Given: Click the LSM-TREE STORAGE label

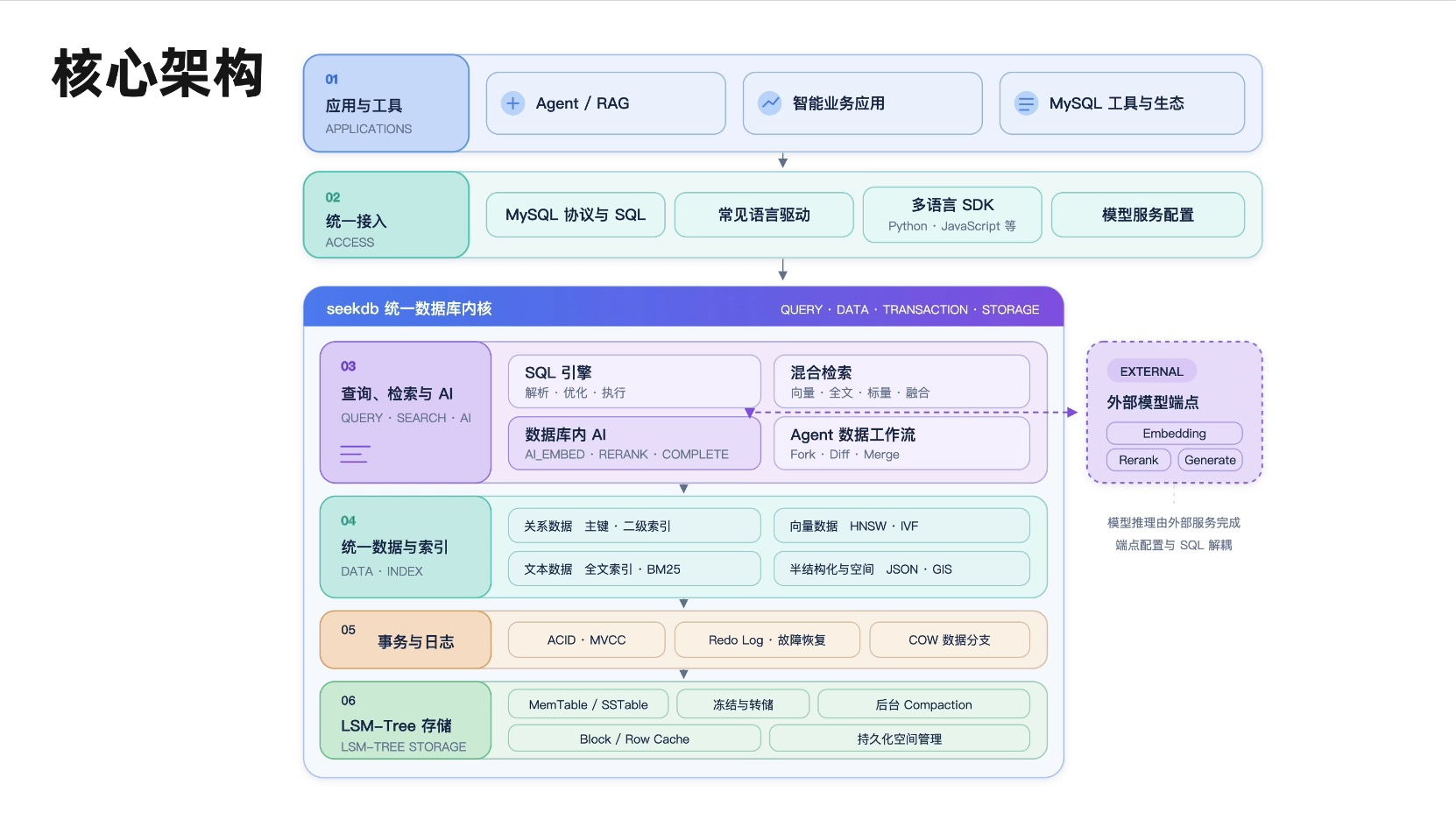Looking at the screenshot, I should click(x=404, y=746).
